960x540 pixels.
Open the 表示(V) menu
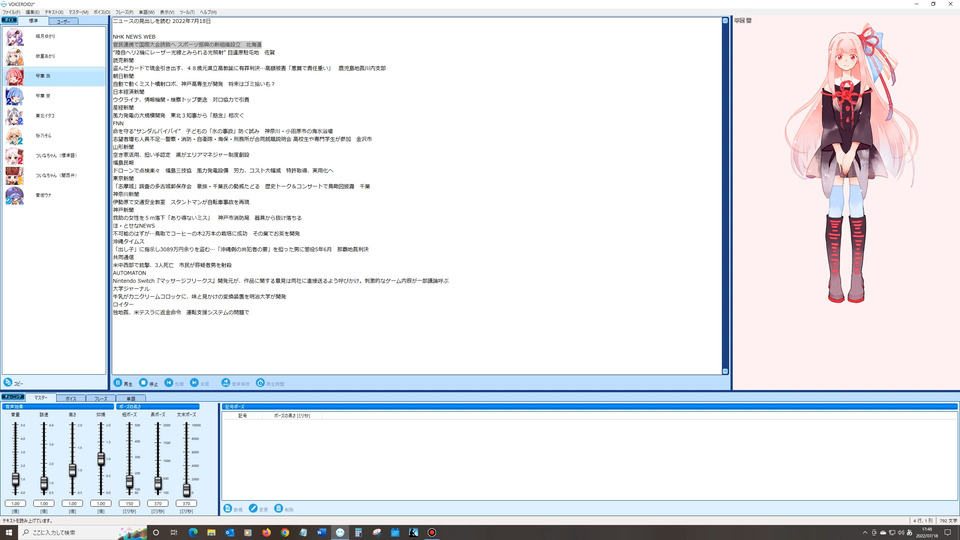(x=167, y=12)
